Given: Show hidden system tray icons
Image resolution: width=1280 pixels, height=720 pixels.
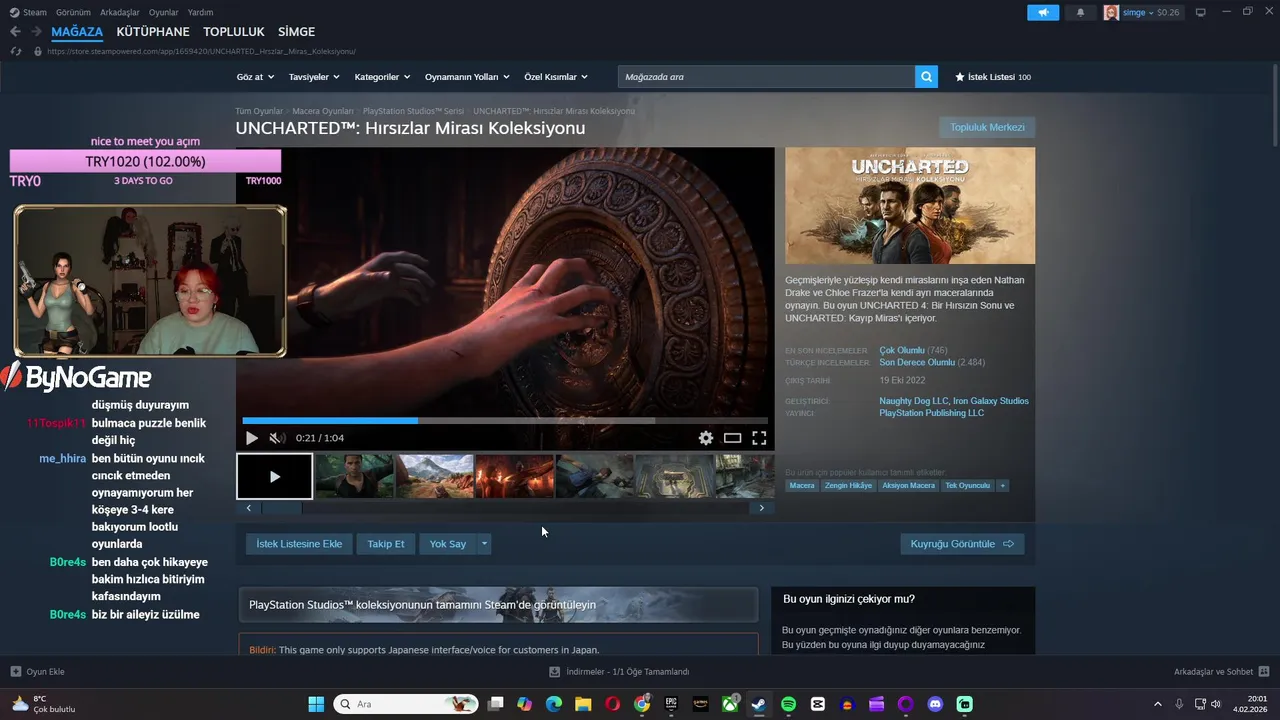Looking at the screenshot, I should pos(1158,704).
